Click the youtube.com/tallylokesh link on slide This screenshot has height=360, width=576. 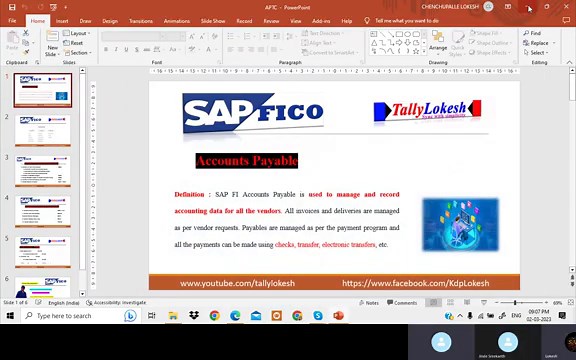237,283
